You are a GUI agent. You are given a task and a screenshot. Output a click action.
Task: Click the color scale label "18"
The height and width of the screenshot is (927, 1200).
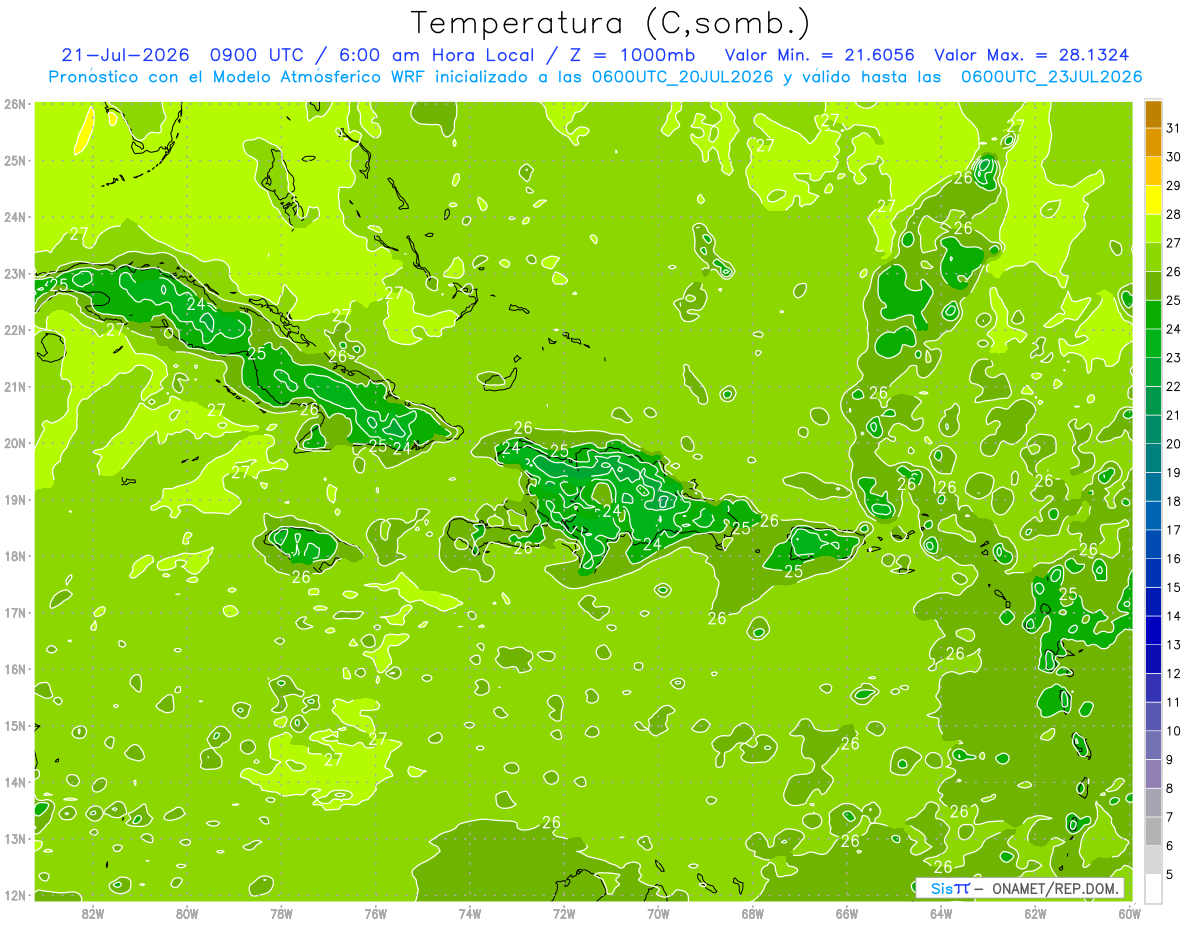coord(1173,501)
